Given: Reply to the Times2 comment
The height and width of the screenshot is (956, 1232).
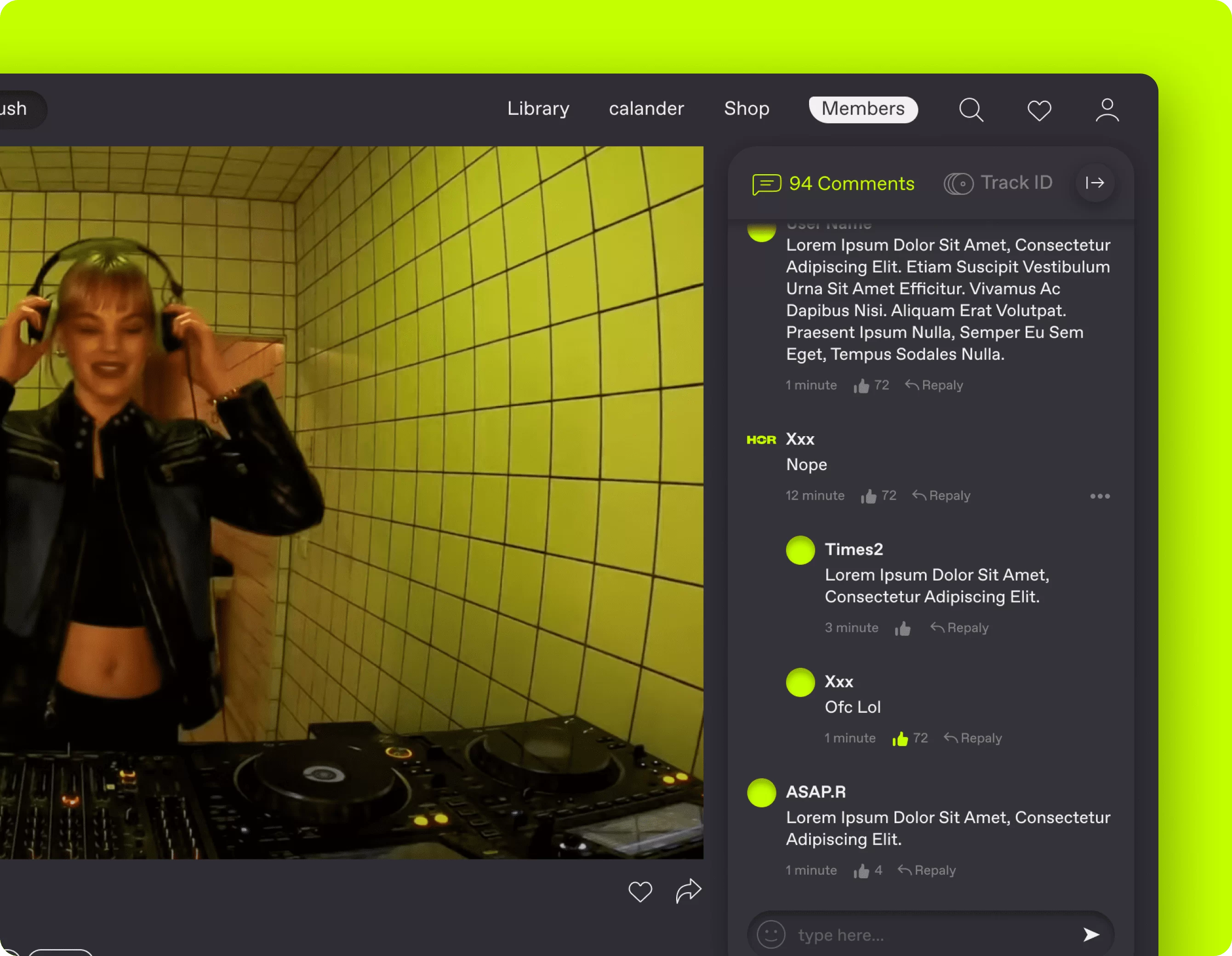Looking at the screenshot, I should click(959, 628).
